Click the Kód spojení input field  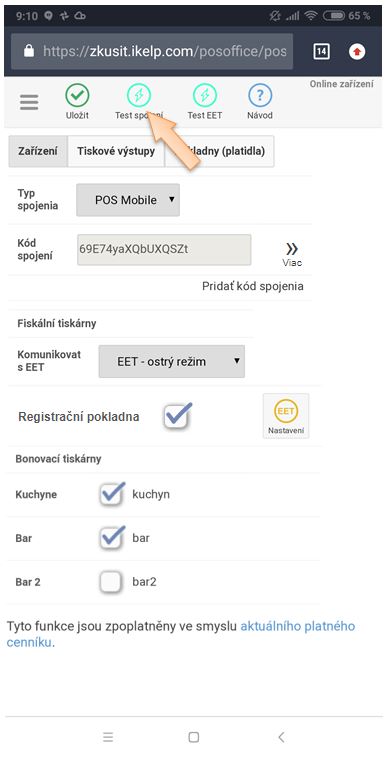coord(164,250)
